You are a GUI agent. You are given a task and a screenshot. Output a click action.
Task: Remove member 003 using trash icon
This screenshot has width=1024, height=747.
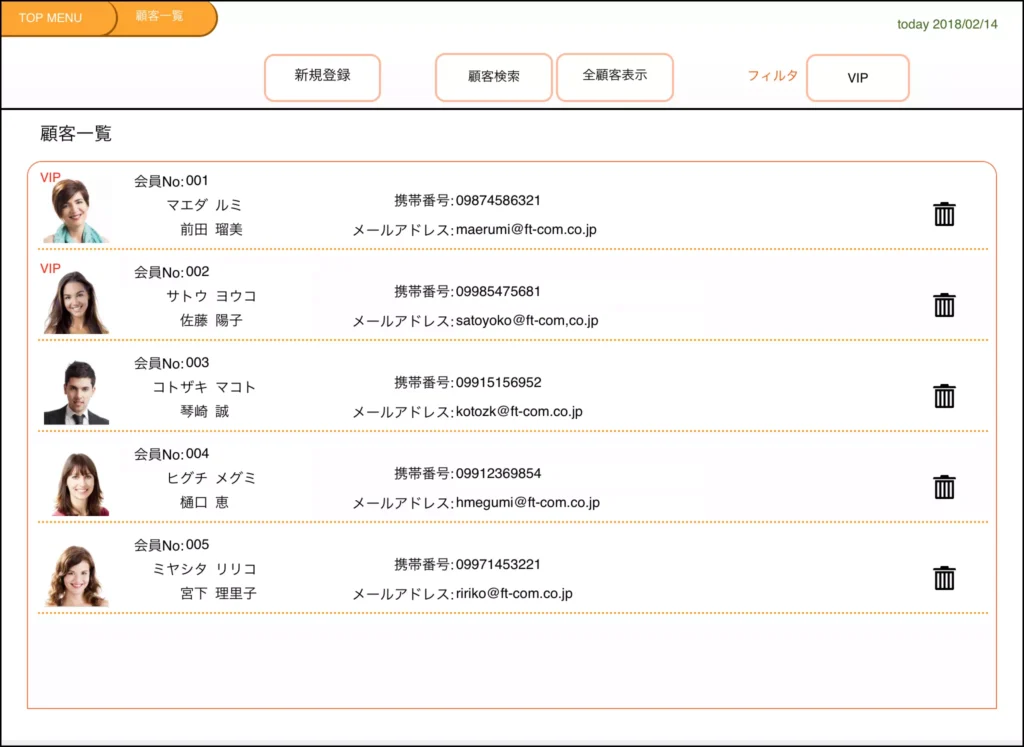click(x=944, y=396)
